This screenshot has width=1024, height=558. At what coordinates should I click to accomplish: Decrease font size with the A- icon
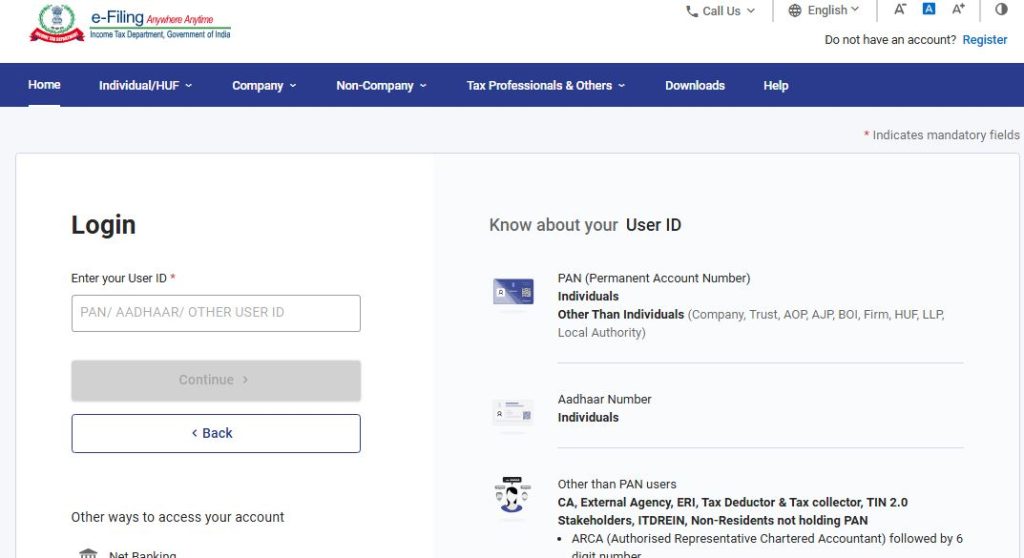coord(900,9)
